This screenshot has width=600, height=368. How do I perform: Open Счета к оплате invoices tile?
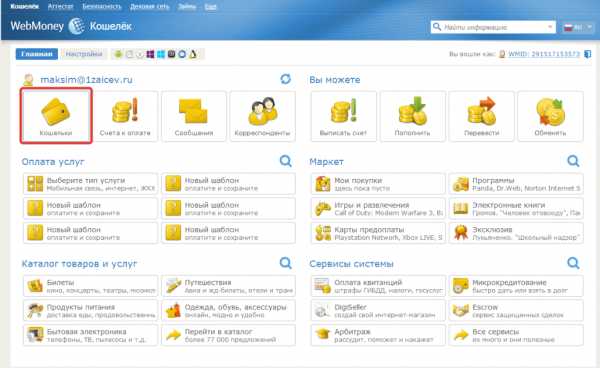click(125, 116)
